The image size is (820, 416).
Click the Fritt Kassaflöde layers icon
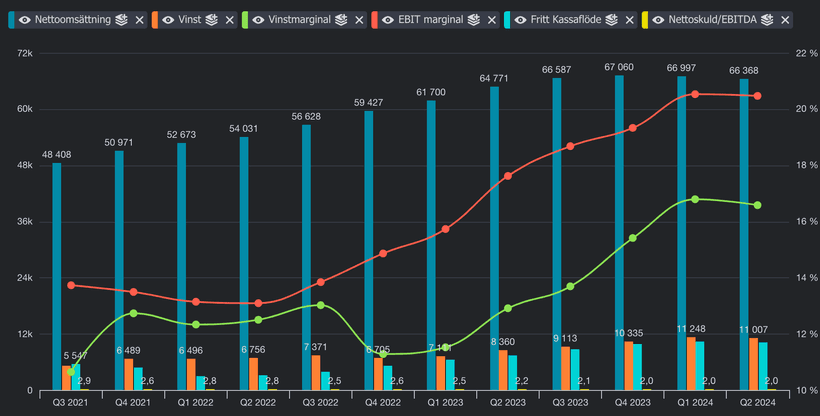click(612, 20)
